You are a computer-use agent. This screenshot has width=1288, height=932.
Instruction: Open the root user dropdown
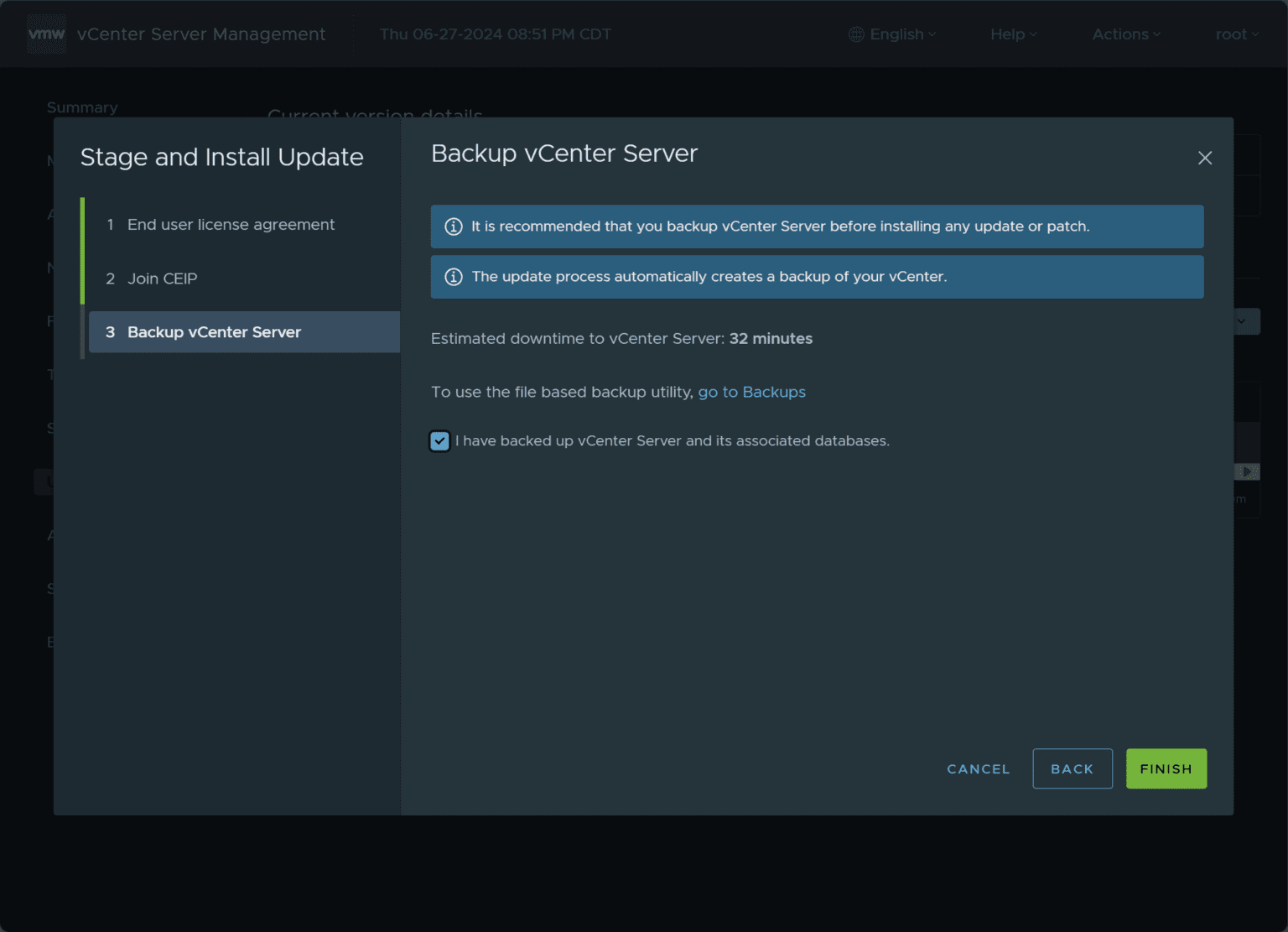click(1236, 34)
